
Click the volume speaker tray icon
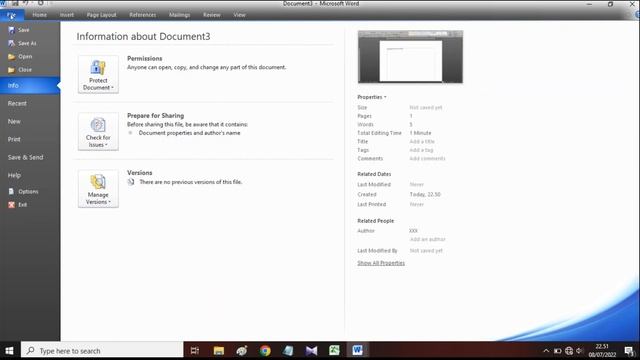(x=579, y=351)
